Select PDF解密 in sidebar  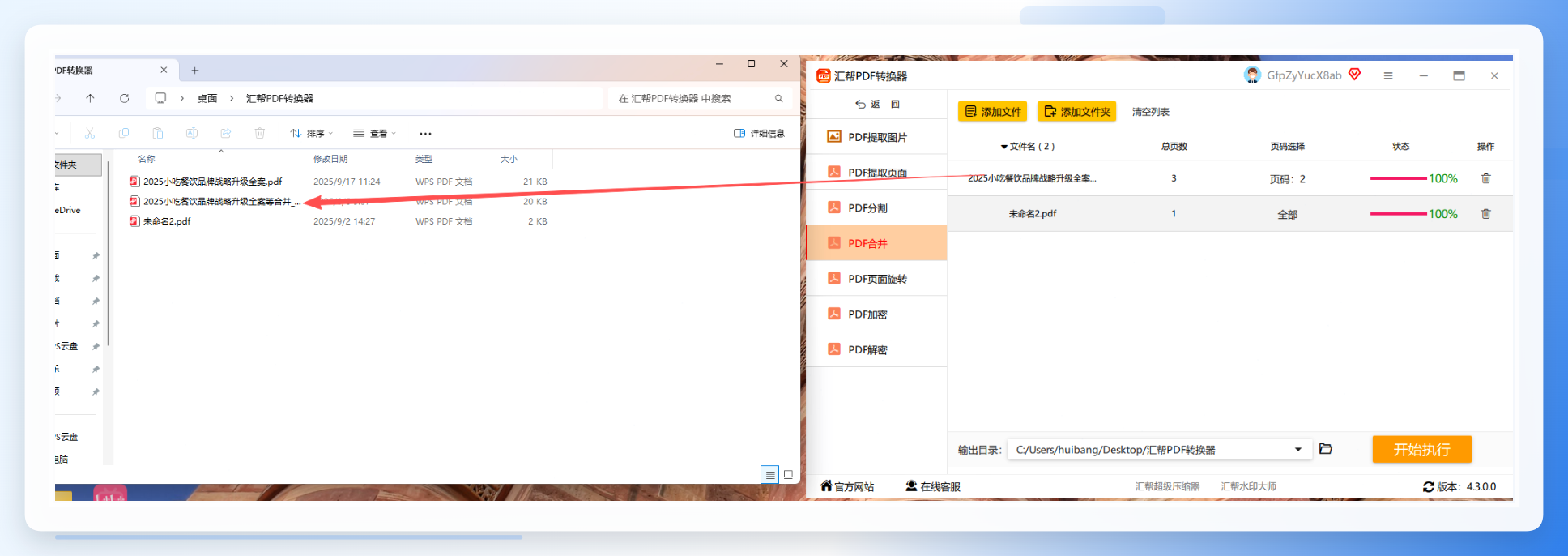tap(876, 350)
